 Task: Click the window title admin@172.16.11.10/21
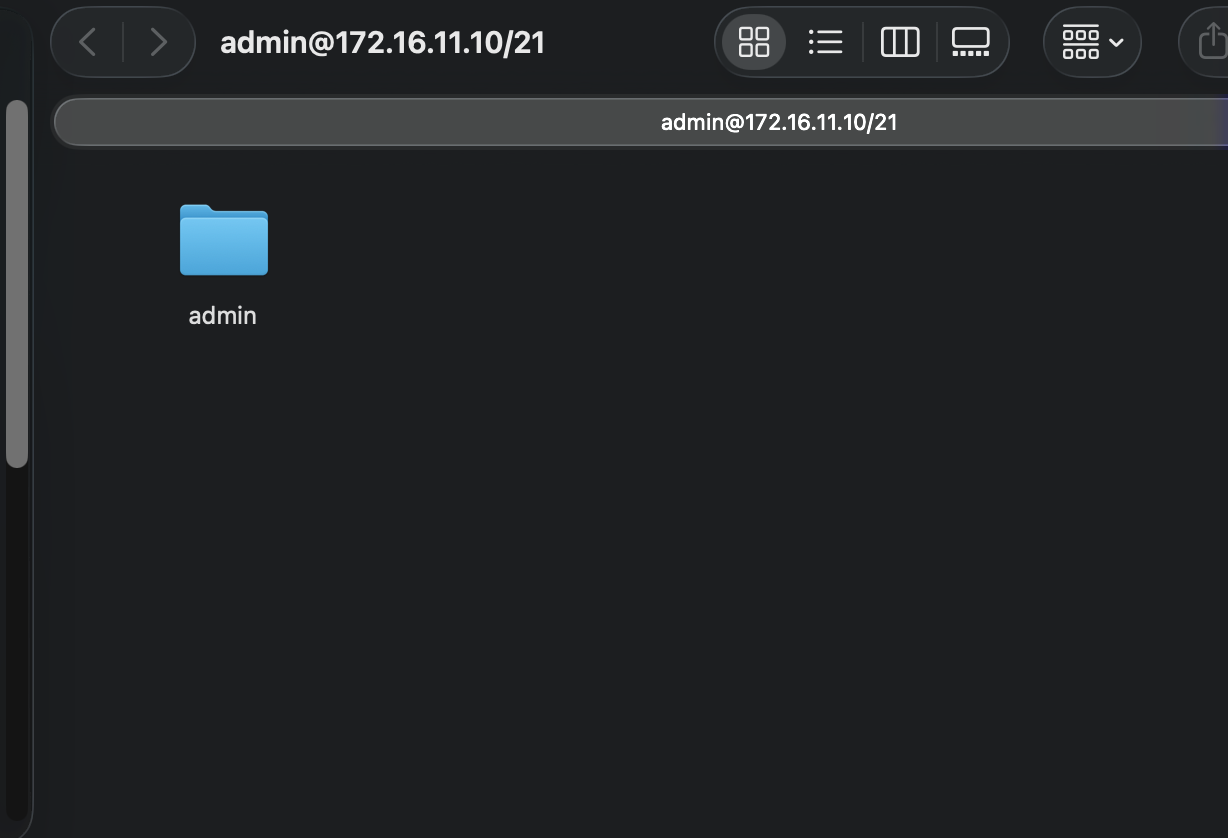382,42
